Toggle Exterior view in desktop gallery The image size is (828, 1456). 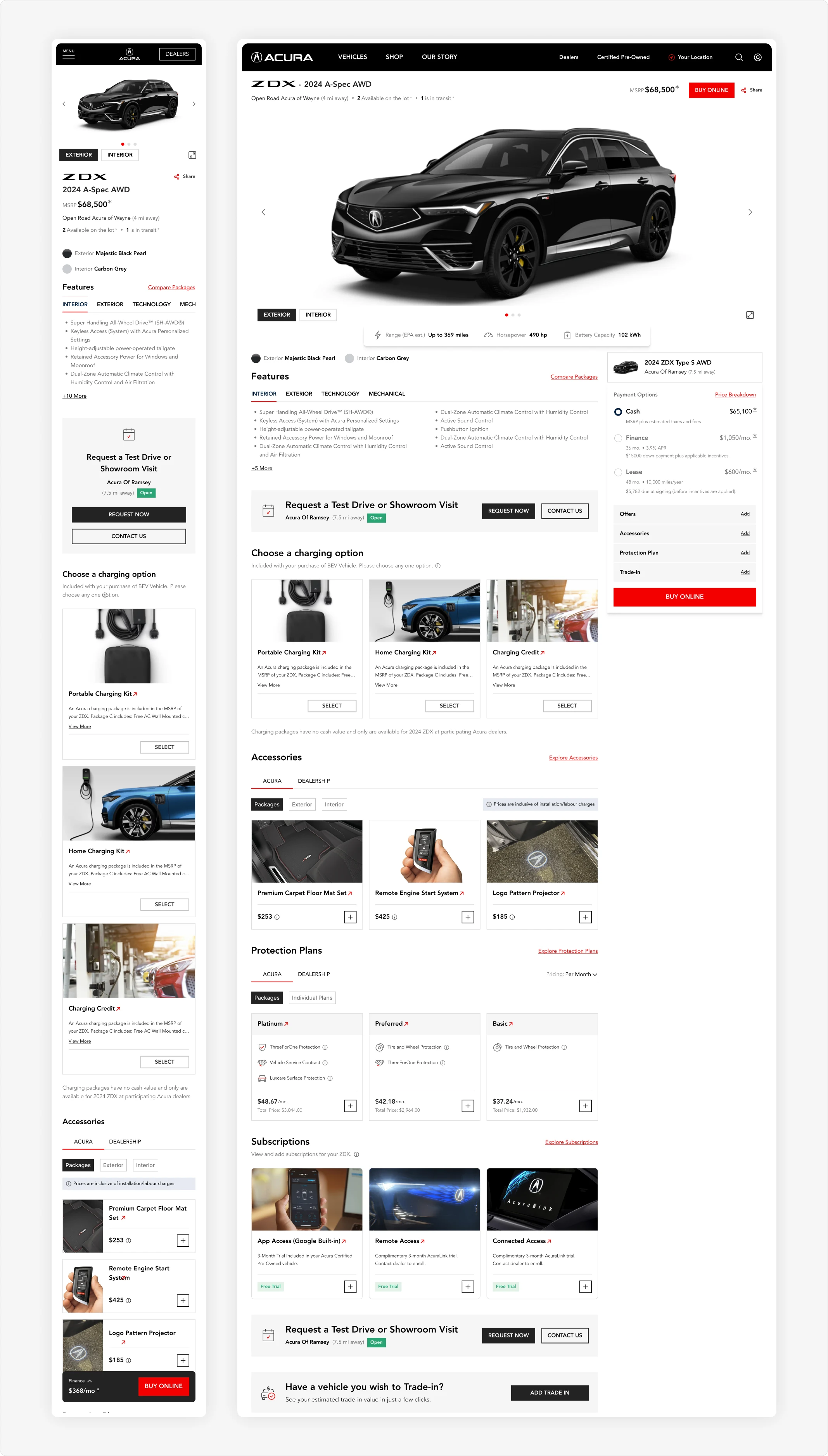click(x=277, y=315)
